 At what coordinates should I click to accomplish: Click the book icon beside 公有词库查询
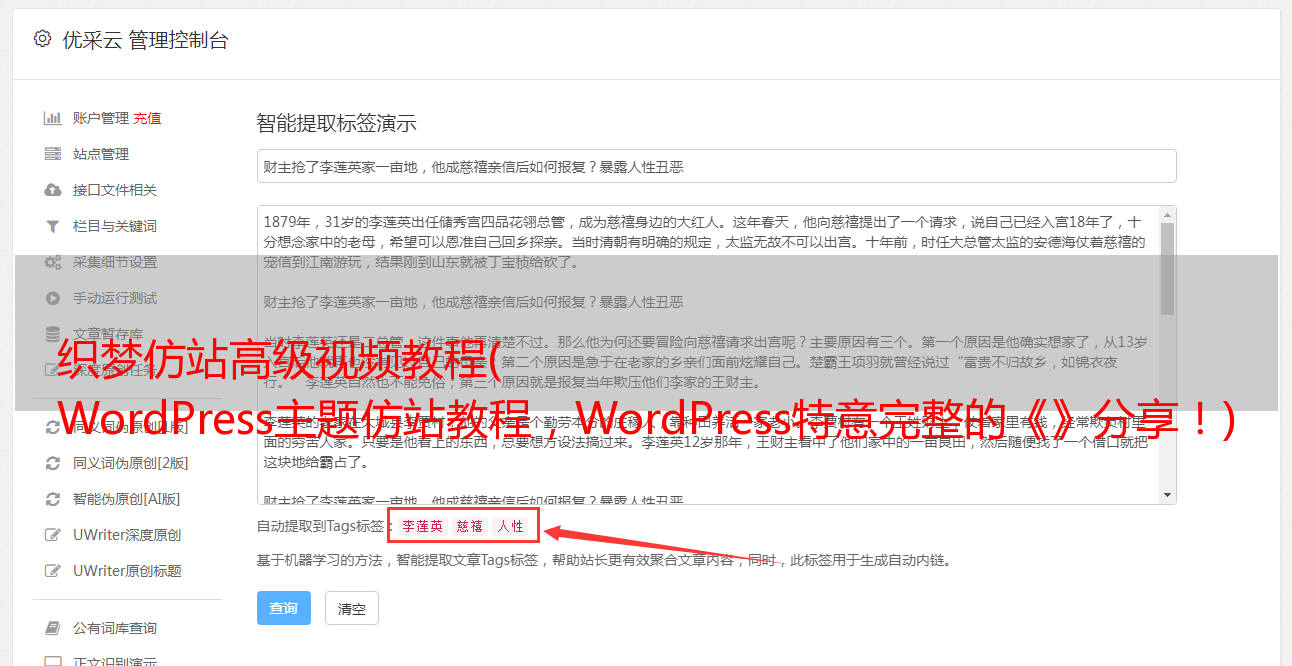pyautogui.click(x=53, y=628)
